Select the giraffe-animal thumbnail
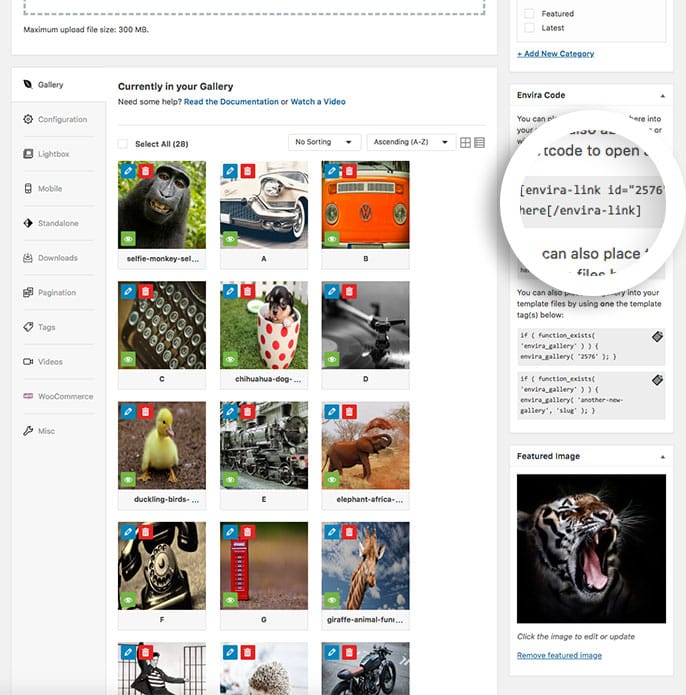 click(366, 566)
